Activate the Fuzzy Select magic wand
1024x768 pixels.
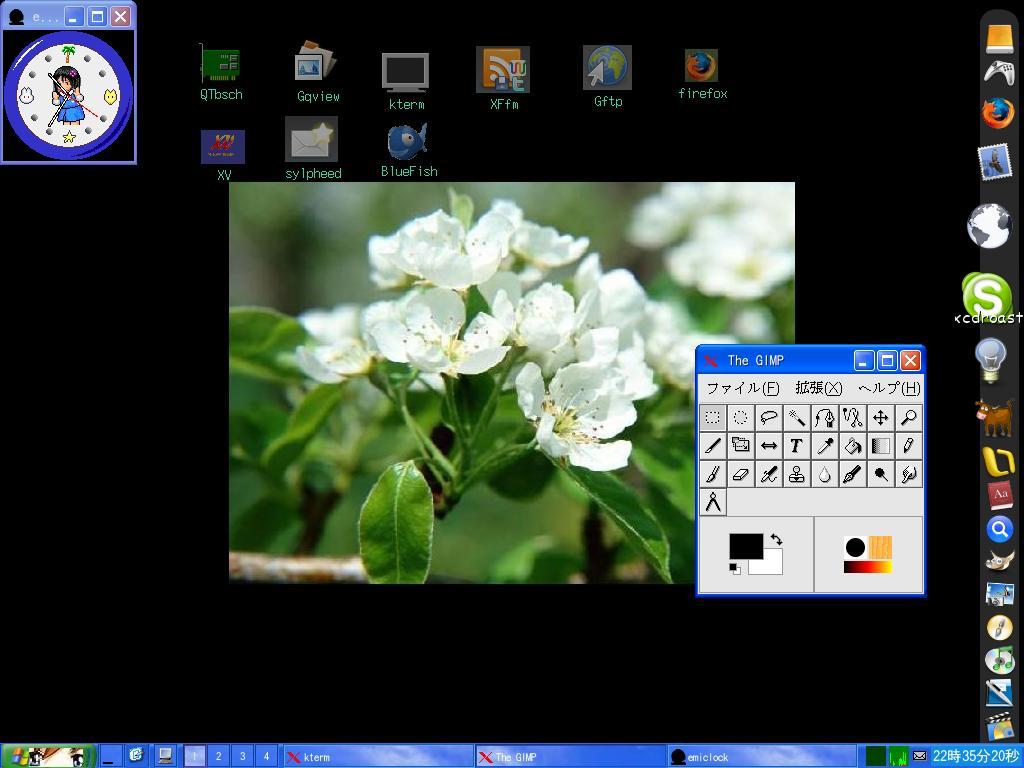[797, 418]
